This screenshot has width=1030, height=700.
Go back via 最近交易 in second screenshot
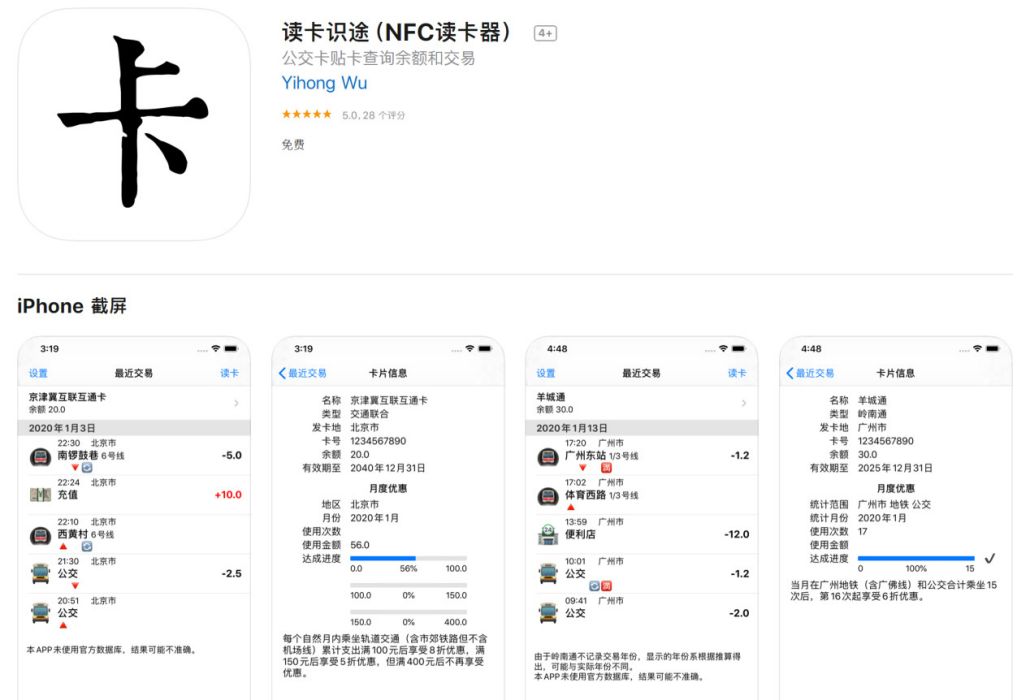pos(302,373)
